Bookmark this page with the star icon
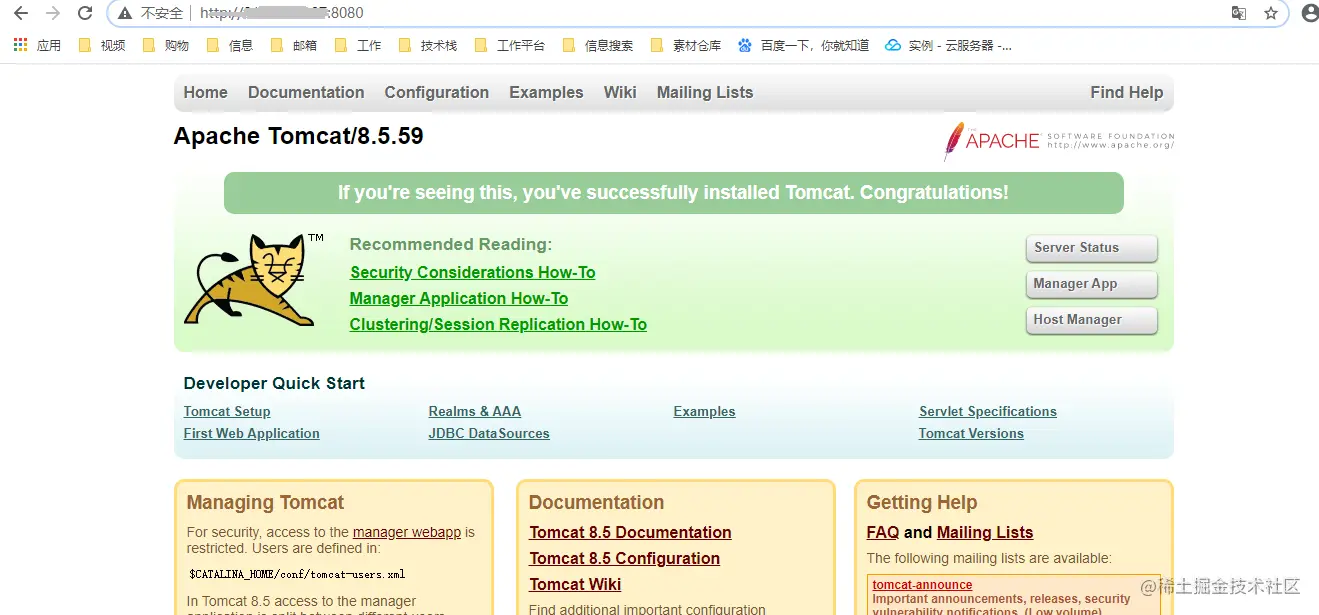The image size is (1319, 615). (1271, 13)
